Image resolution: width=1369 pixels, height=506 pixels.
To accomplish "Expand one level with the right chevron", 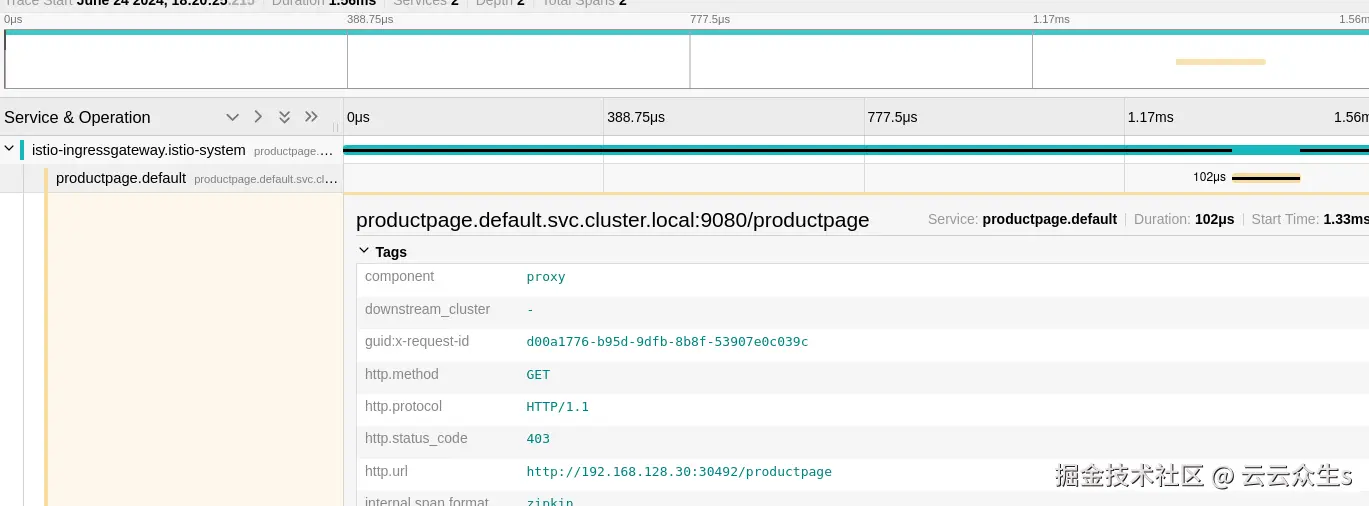I will click(x=258, y=117).
